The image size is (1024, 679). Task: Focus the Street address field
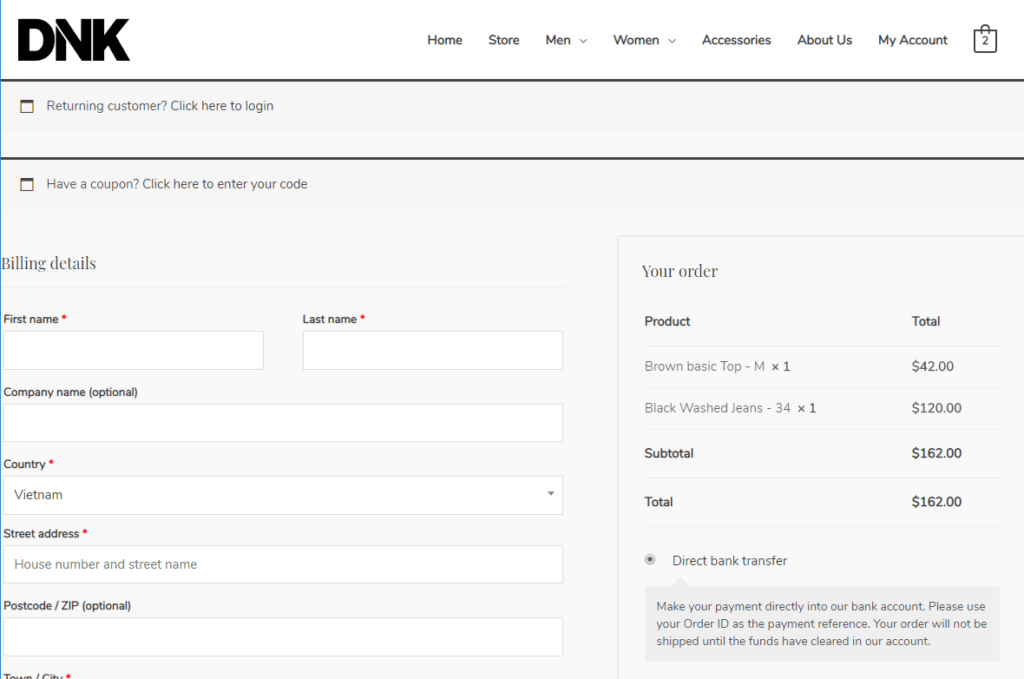(283, 564)
